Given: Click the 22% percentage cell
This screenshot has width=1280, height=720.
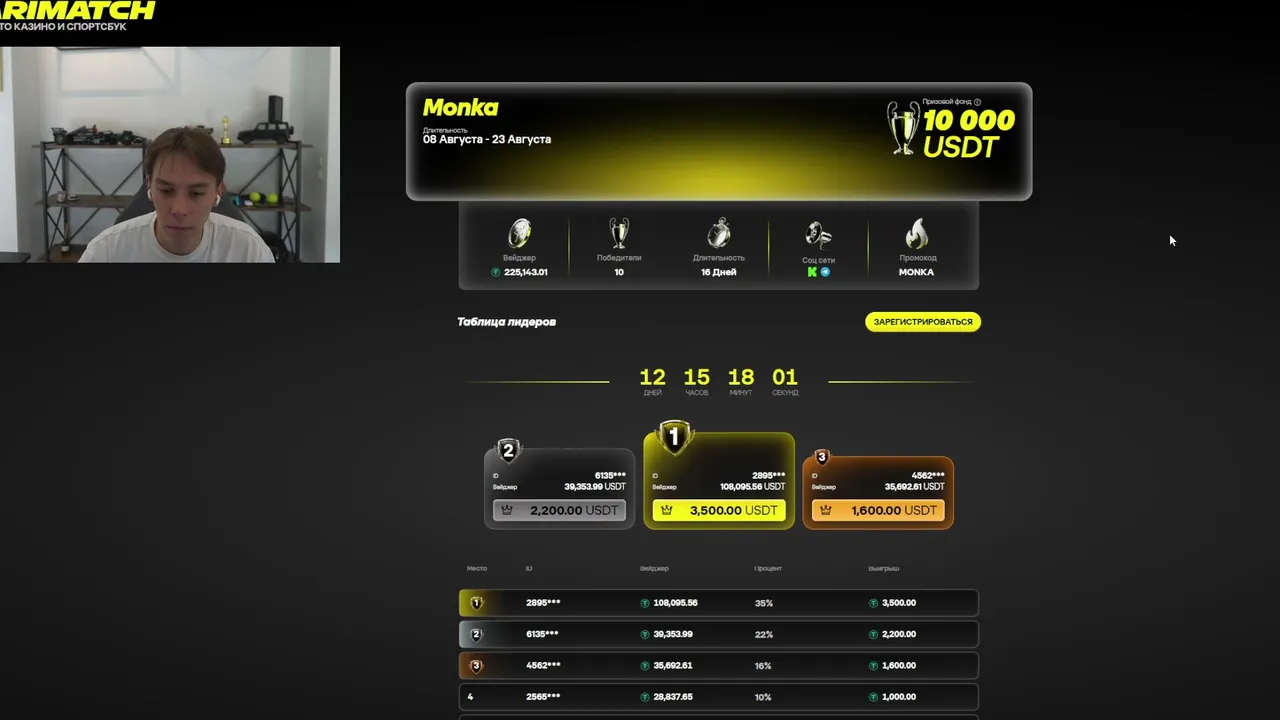Looking at the screenshot, I should [764, 634].
